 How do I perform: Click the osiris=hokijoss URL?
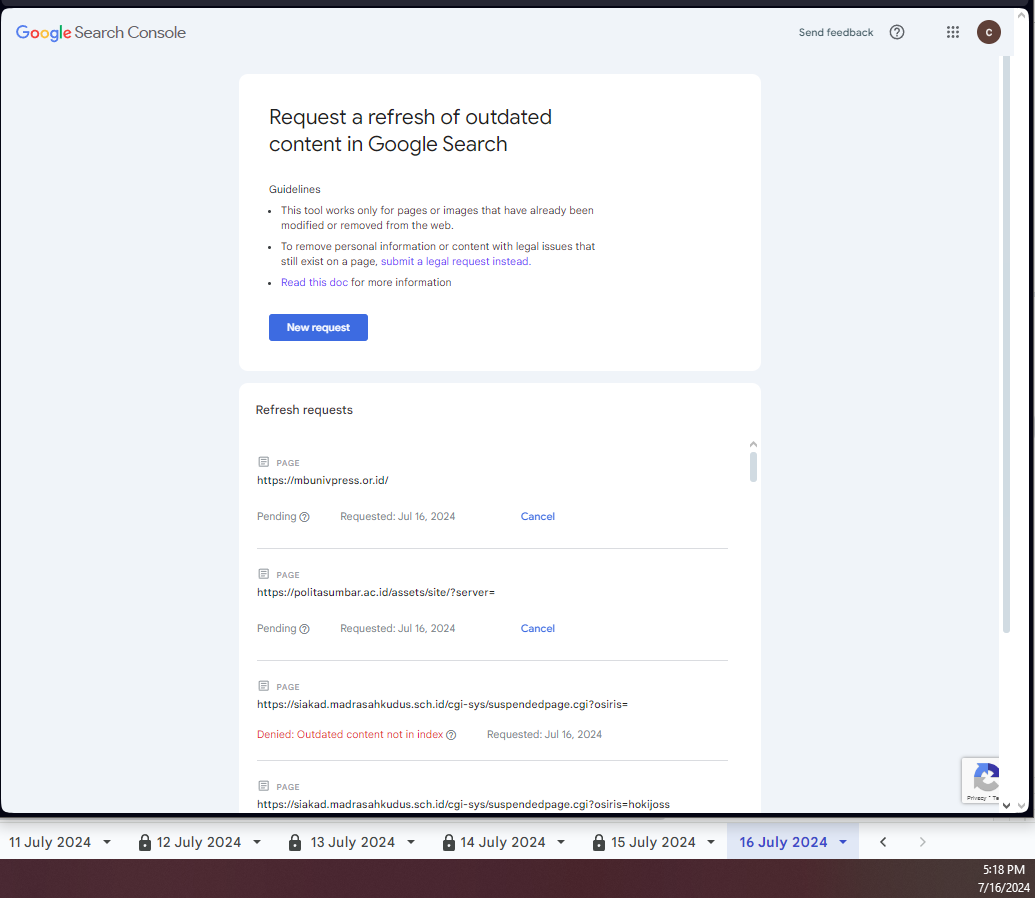tap(463, 804)
